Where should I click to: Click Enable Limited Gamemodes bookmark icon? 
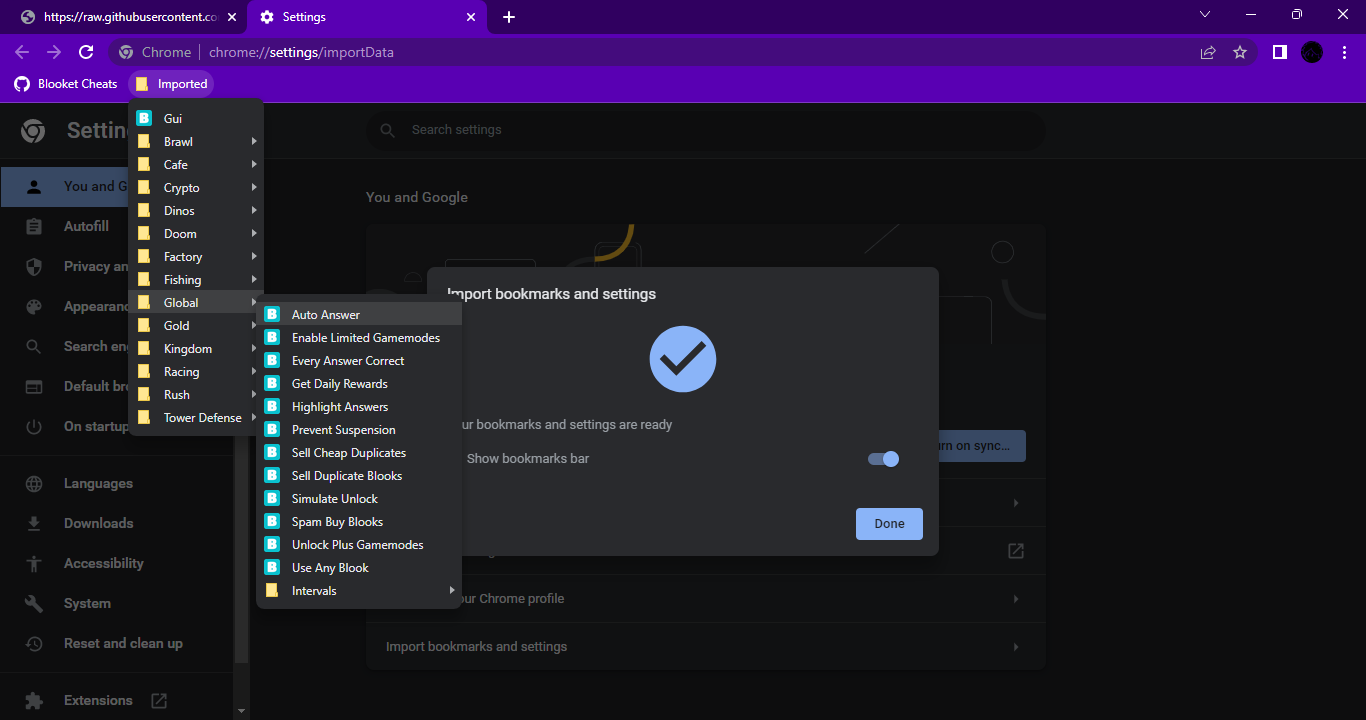tap(271, 337)
